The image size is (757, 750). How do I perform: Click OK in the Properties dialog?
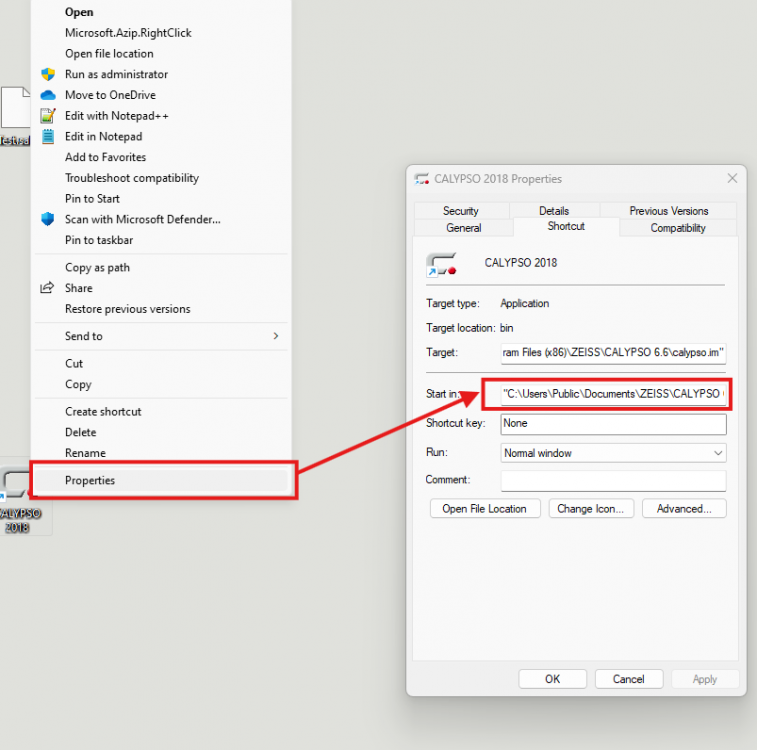click(552, 679)
